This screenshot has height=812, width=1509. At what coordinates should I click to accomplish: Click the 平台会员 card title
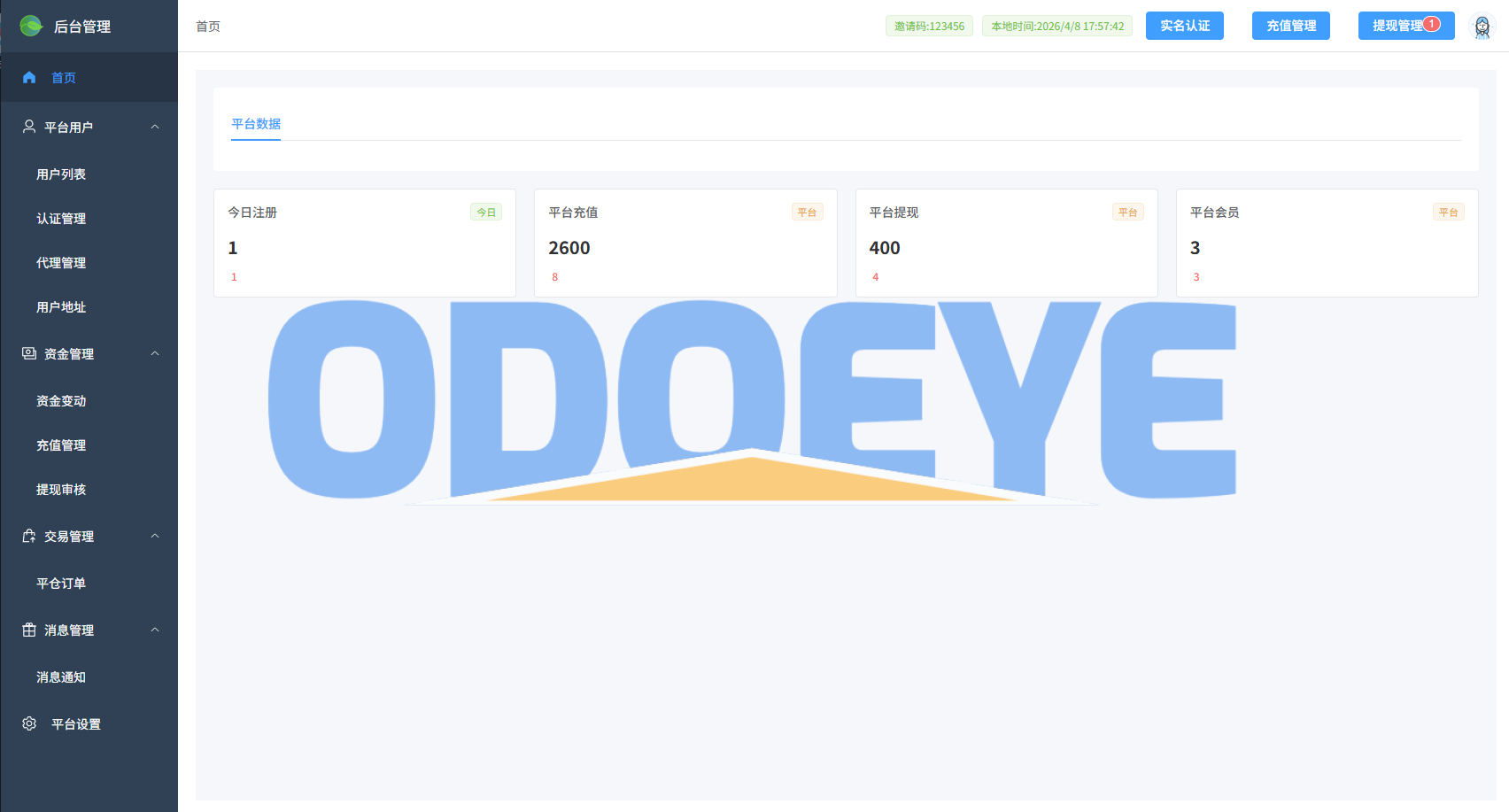click(1214, 213)
